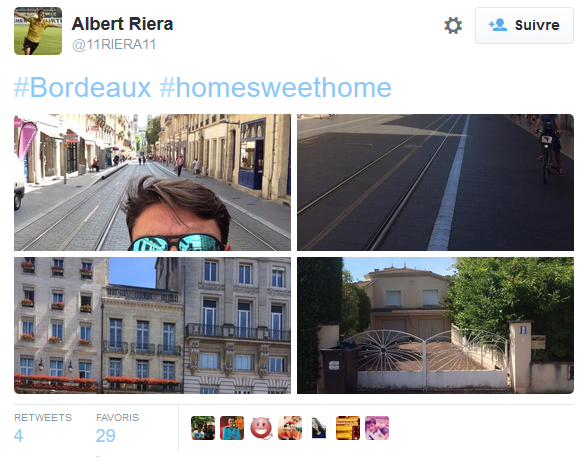This screenshot has width=584, height=461.
Task: Open the #Bordeaux hashtag
Action: pos(82,88)
